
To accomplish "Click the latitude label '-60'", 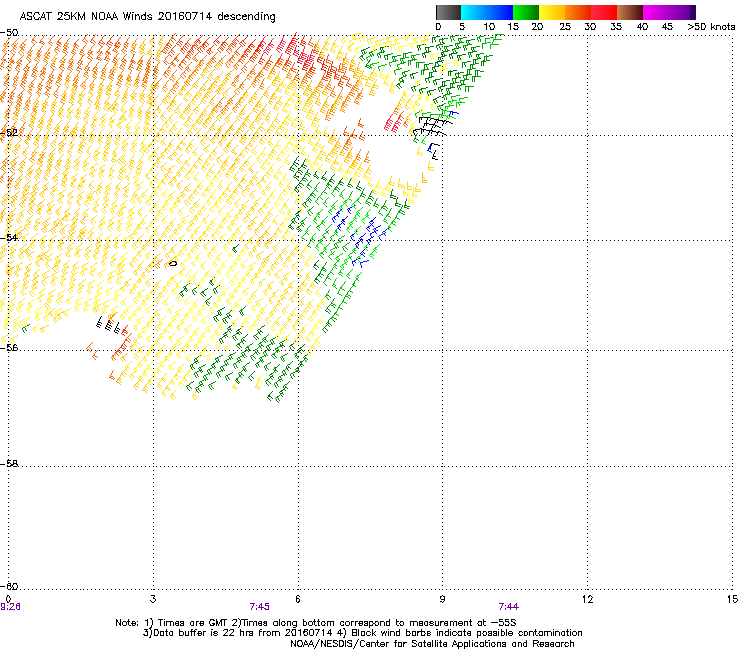I will point(9,586).
